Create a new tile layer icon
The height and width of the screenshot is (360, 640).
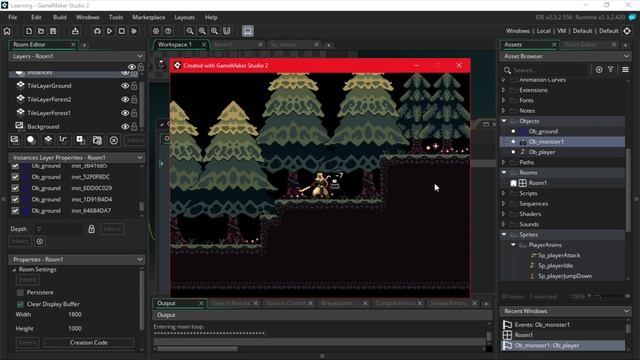point(48,140)
